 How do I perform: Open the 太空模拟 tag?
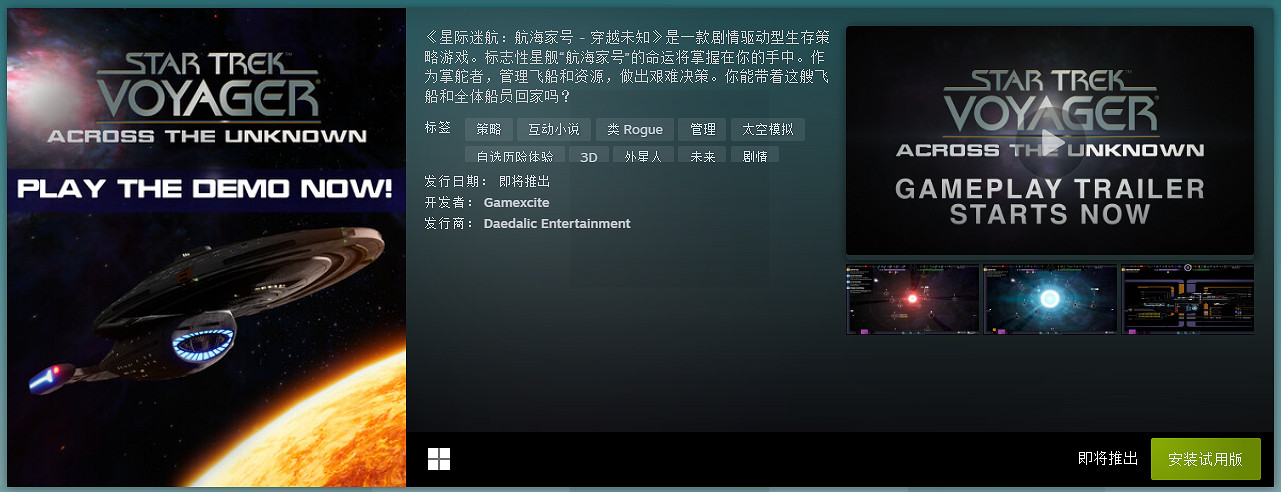[768, 129]
